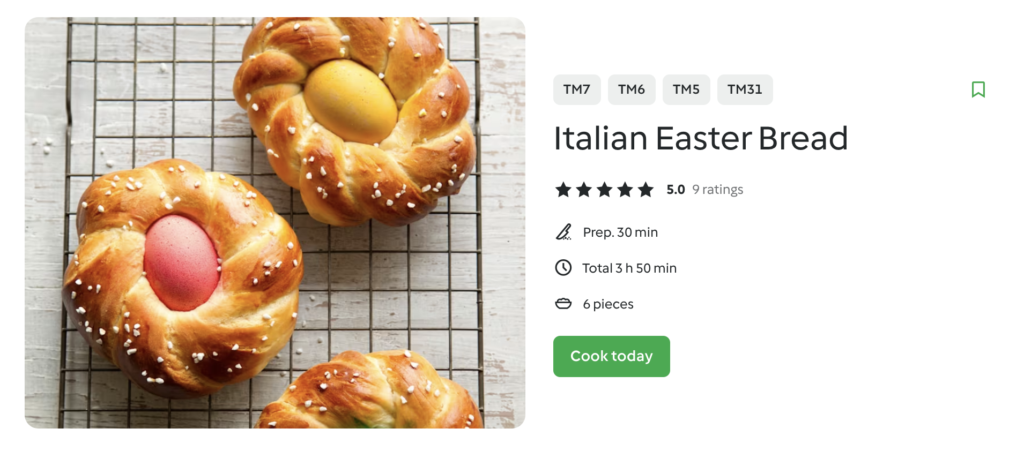The image size is (1024, 451).
Task: Select the TM7 device tag
Action: 577,90
